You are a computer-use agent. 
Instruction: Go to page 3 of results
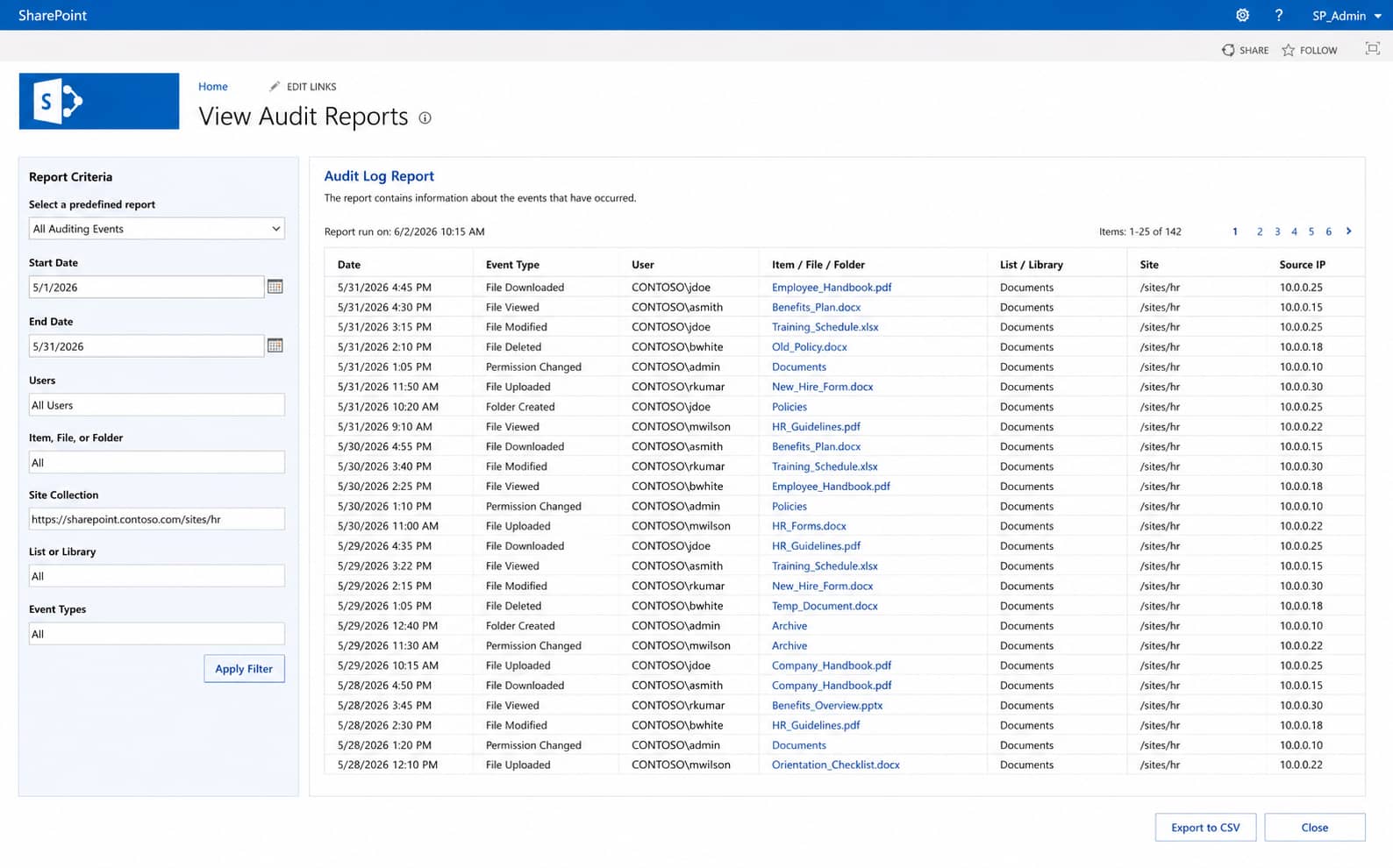pos(1277,231)
